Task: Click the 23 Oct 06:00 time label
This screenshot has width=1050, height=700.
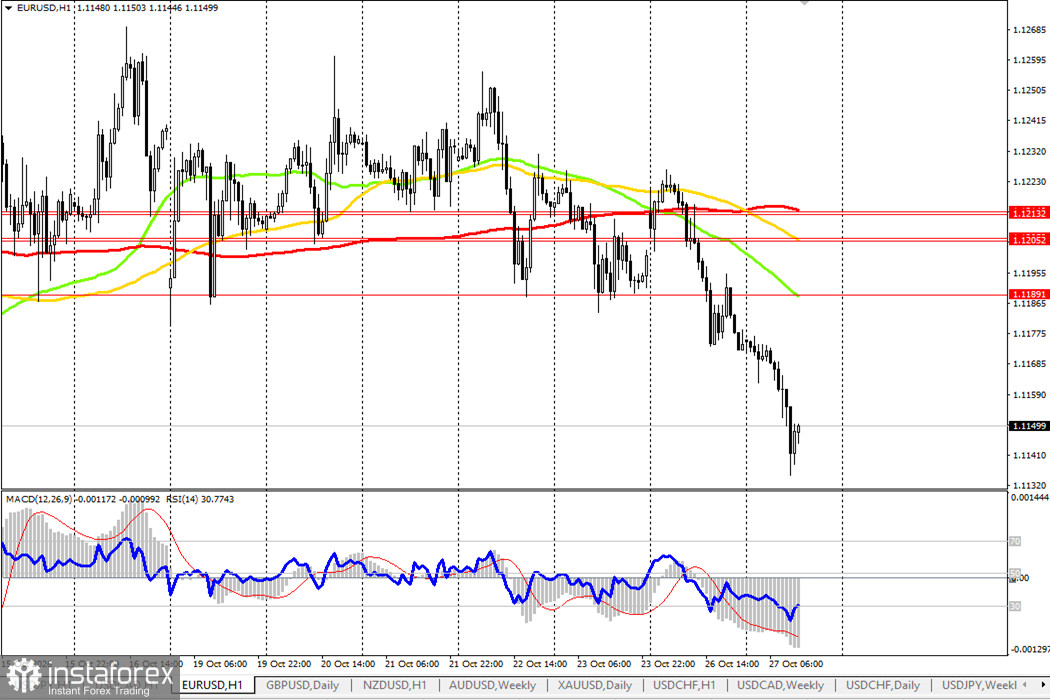Action: tap(603, 664)
